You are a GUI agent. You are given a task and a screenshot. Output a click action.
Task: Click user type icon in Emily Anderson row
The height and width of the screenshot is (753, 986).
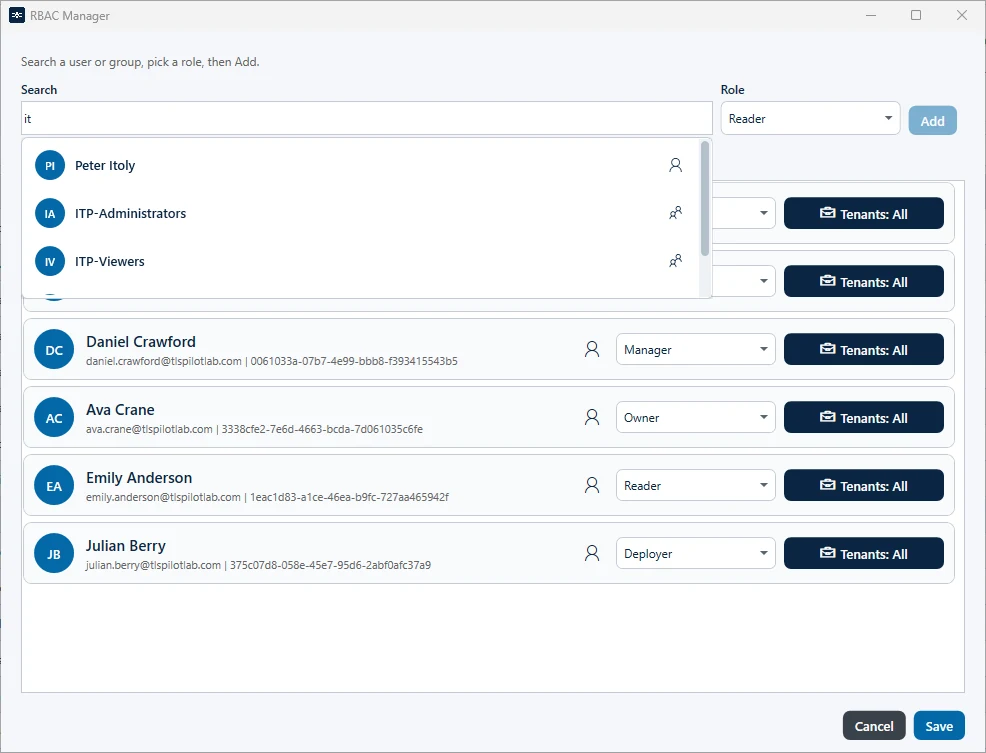tap(592, 485)
